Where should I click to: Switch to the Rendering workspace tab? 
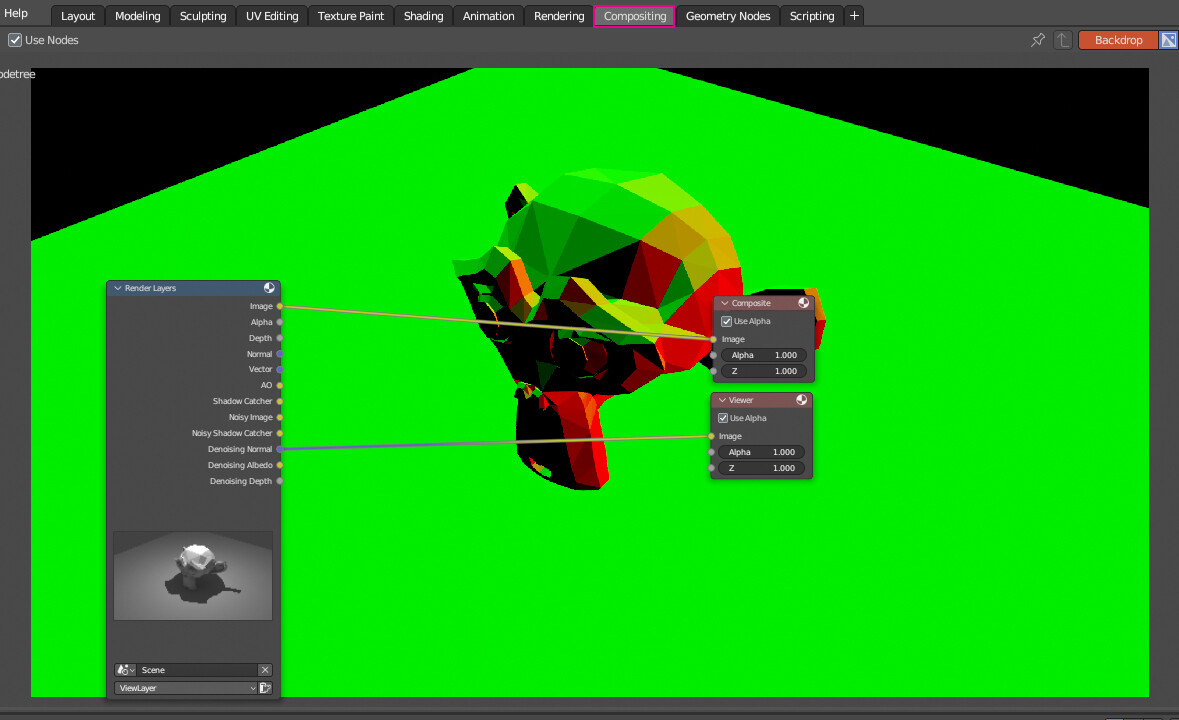[559, 16]
